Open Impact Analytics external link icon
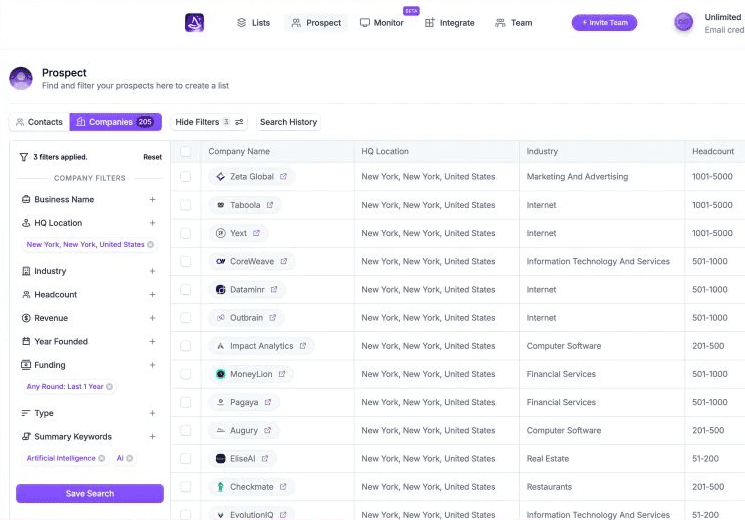 pos(303,346)
